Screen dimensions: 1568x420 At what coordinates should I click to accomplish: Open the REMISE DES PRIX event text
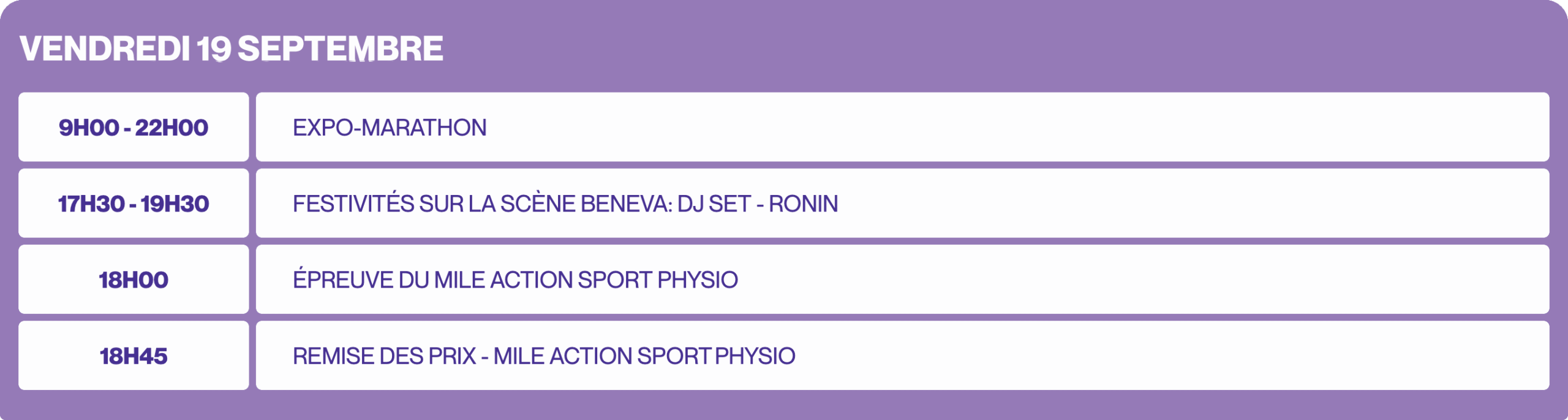pos(384,356)
